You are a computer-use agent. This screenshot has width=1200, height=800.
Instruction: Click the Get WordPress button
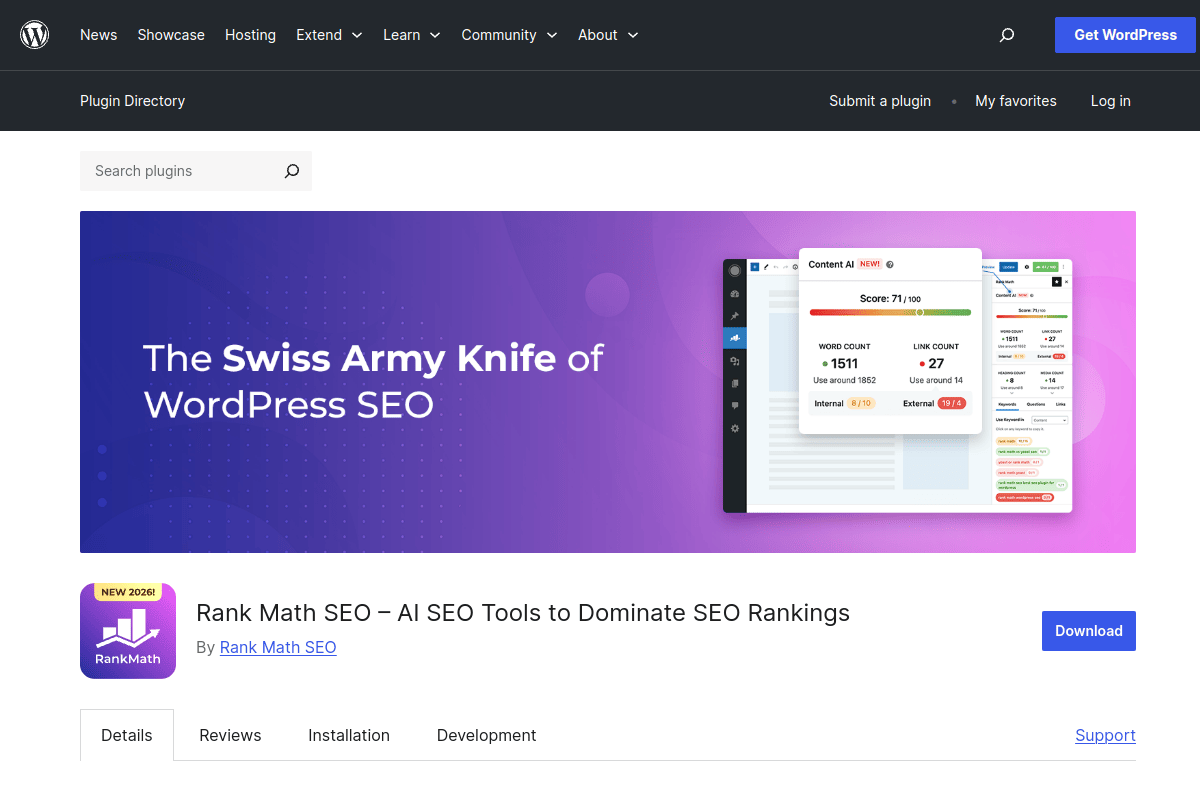(1125, 35)
